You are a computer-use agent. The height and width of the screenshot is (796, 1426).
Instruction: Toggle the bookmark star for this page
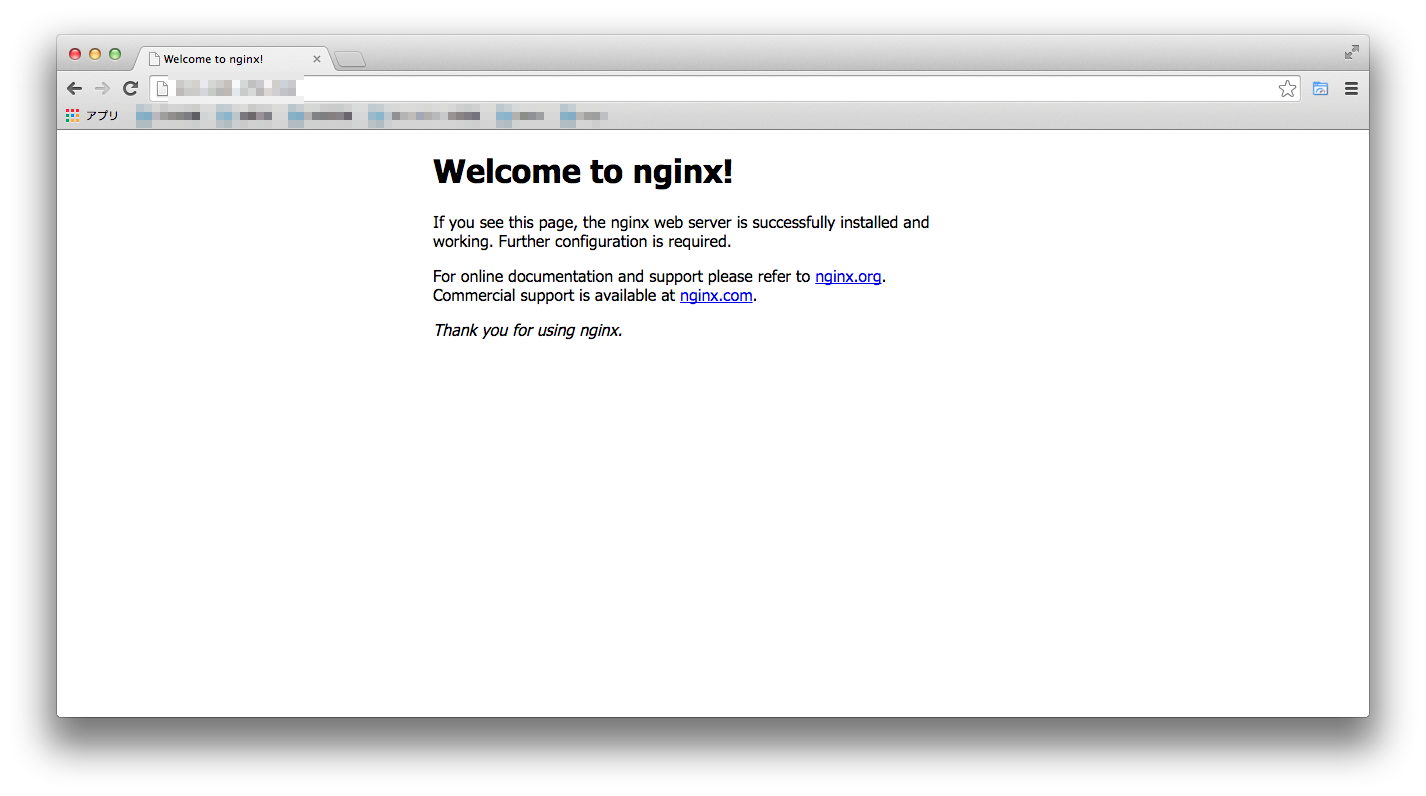[1287, 88]
